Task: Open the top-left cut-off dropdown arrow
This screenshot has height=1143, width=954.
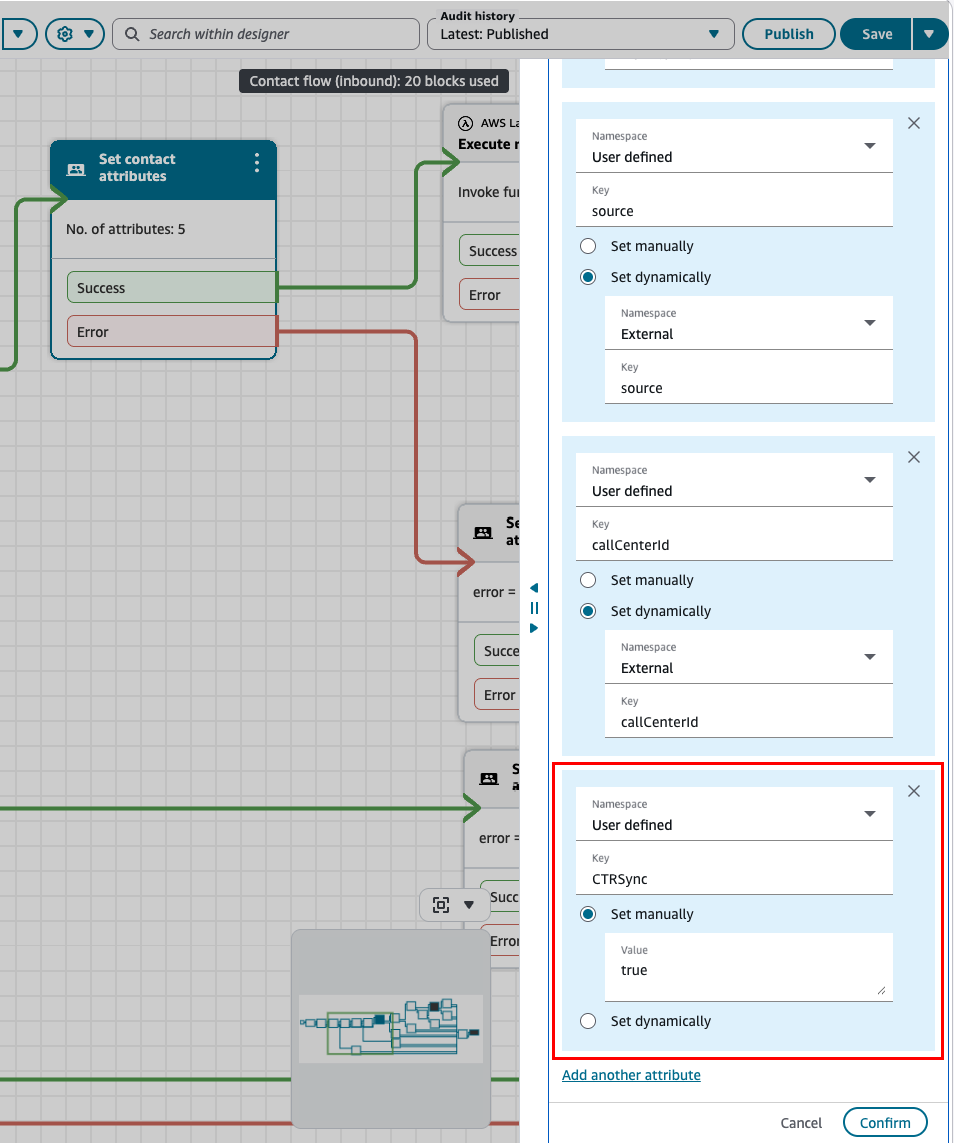Action: (x=18, y=34)
